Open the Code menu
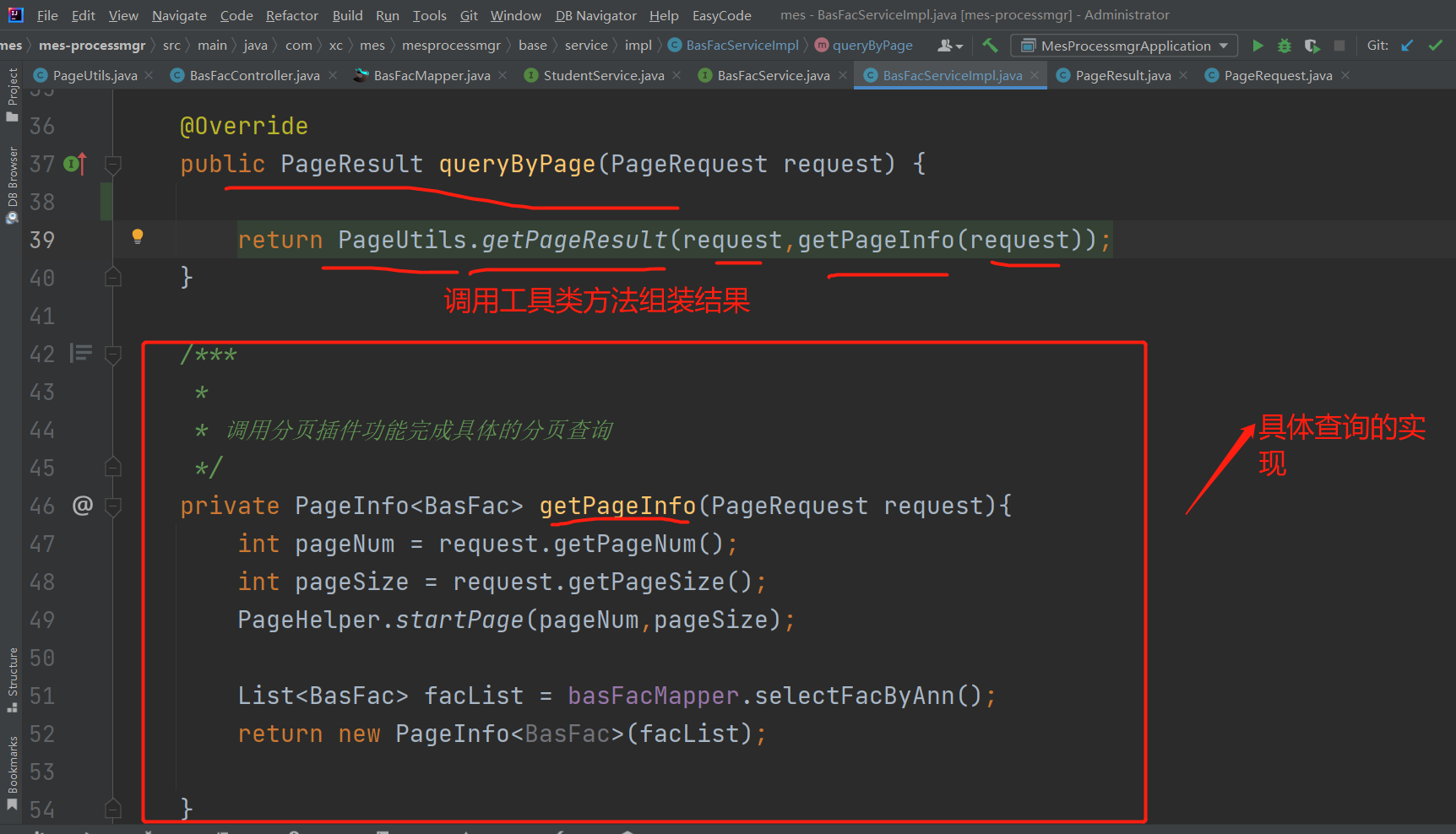Image resolution: width=1456 pixels, height=834 pixels. point(236,15)
